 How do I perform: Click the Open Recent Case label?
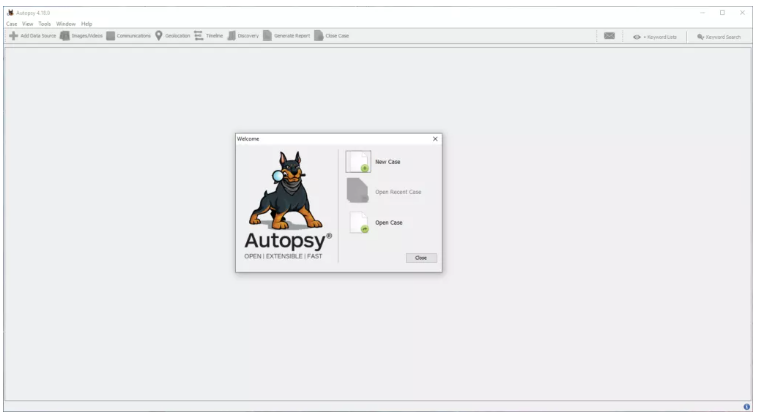[398, 192]
